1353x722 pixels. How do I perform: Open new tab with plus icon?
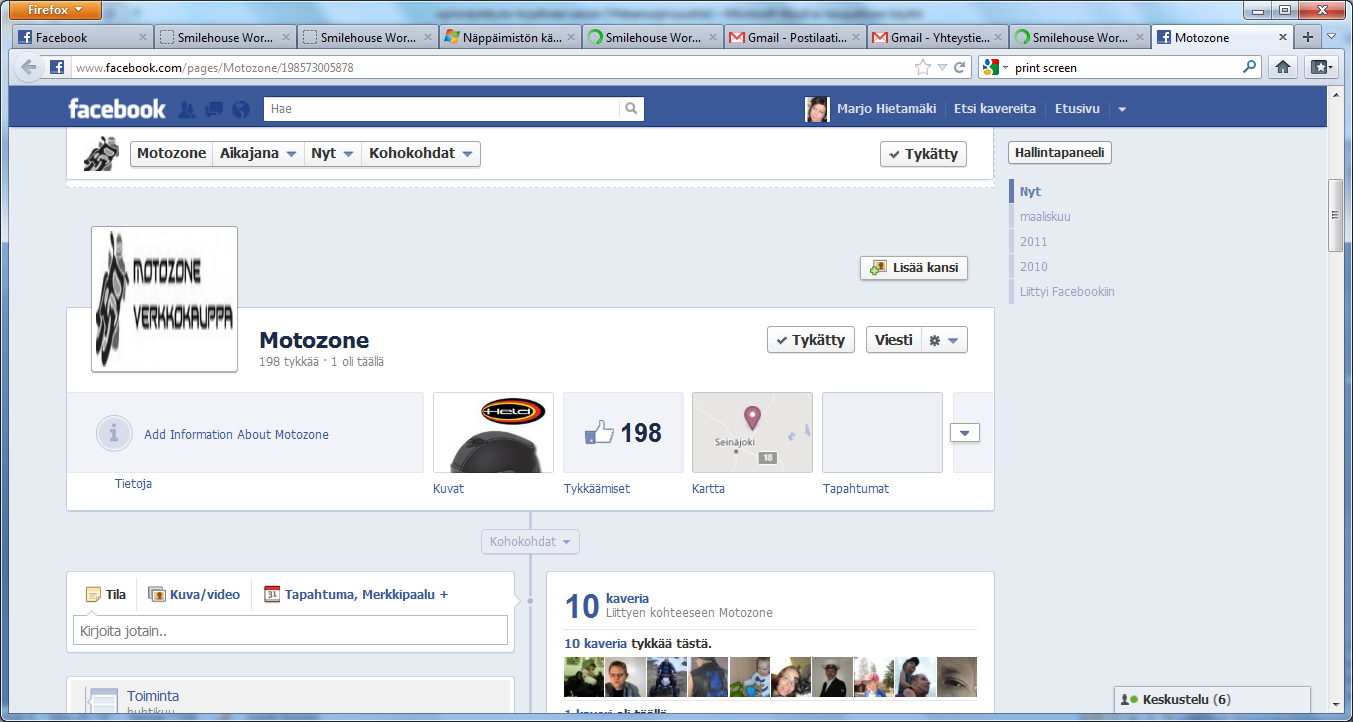(1307, 37)
